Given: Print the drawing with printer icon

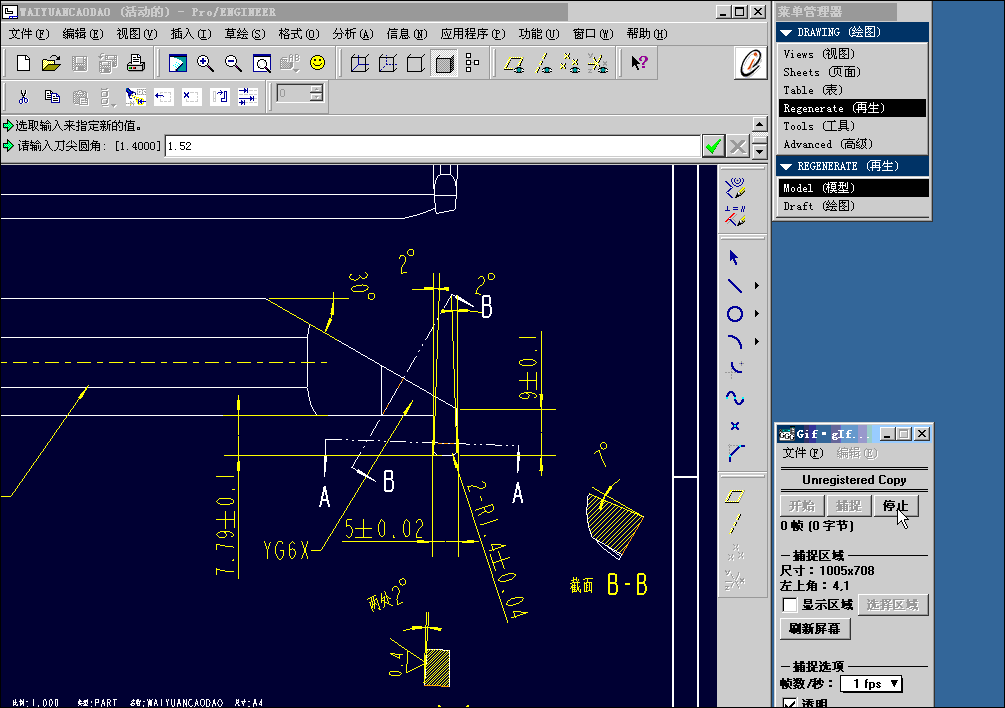Looking at the screenshot, I should [135, 63].
